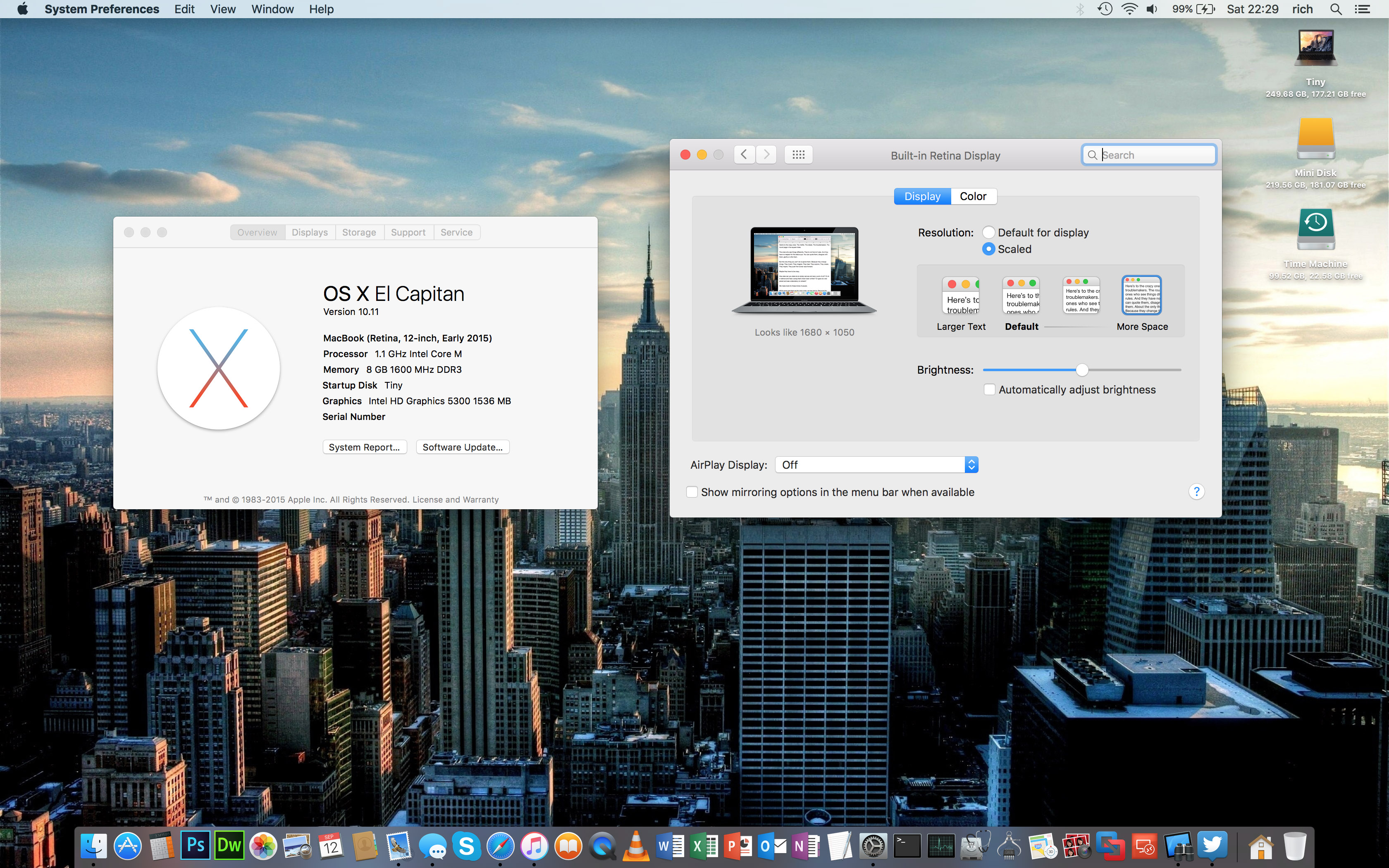
Task: Open Dreamweaver from the Dock
Action: [x=229, y=846]
